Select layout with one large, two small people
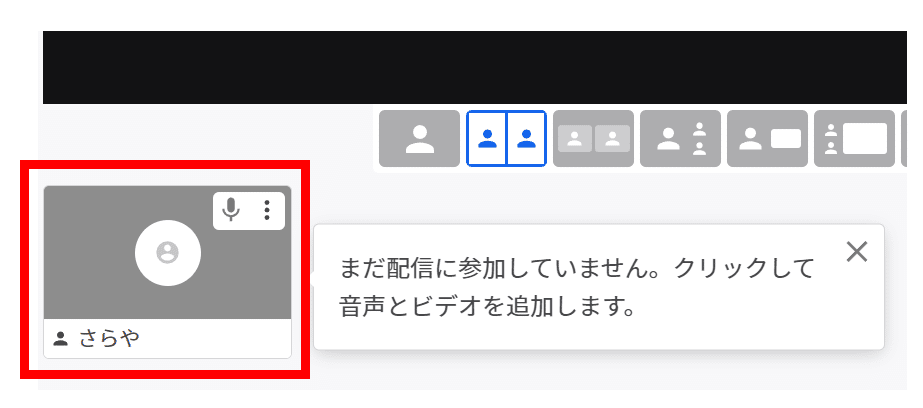923x408 pixels. pyautogui.click(x=680, y=138)
